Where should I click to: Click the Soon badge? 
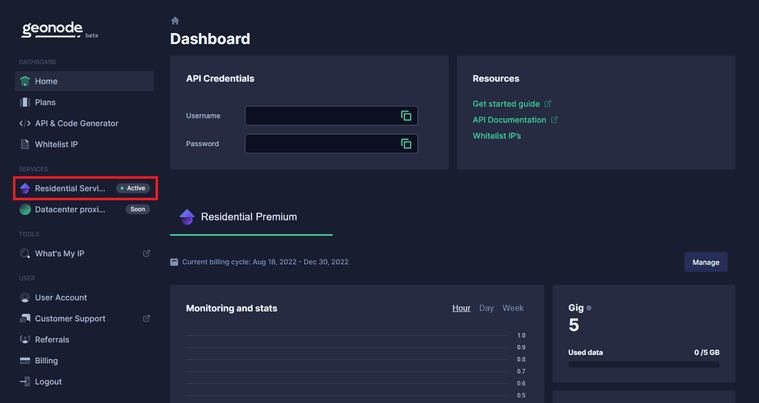point(138,209)
